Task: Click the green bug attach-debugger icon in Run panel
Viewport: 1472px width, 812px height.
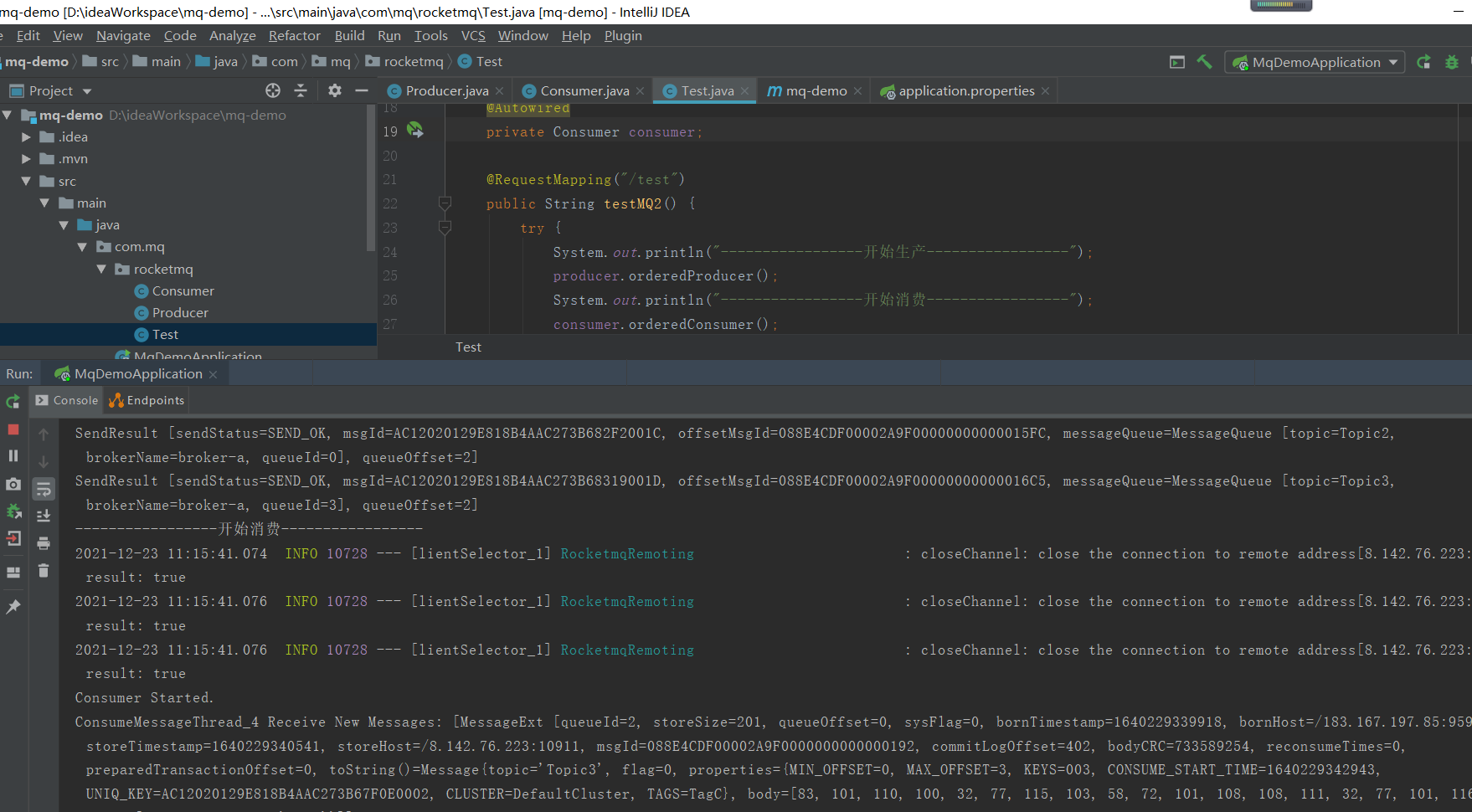Action: [13, 511]
